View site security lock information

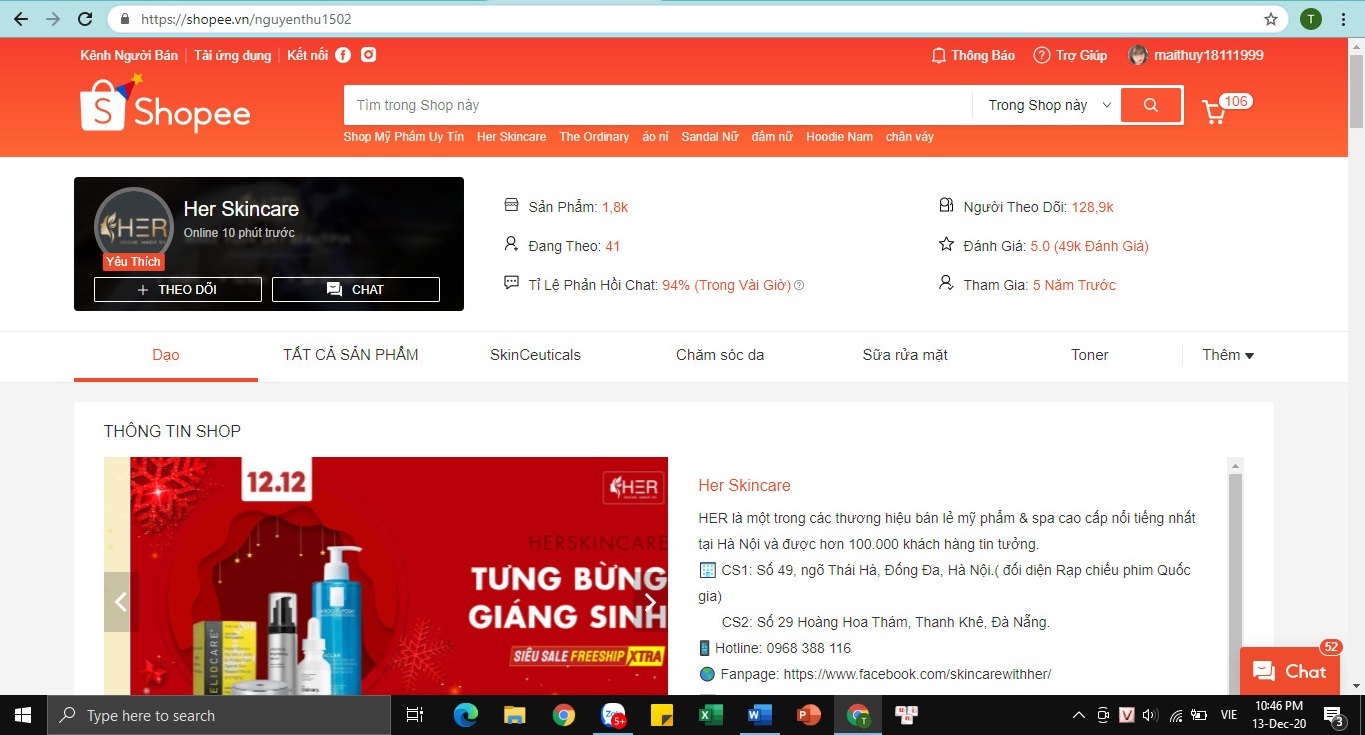(126, 19)
